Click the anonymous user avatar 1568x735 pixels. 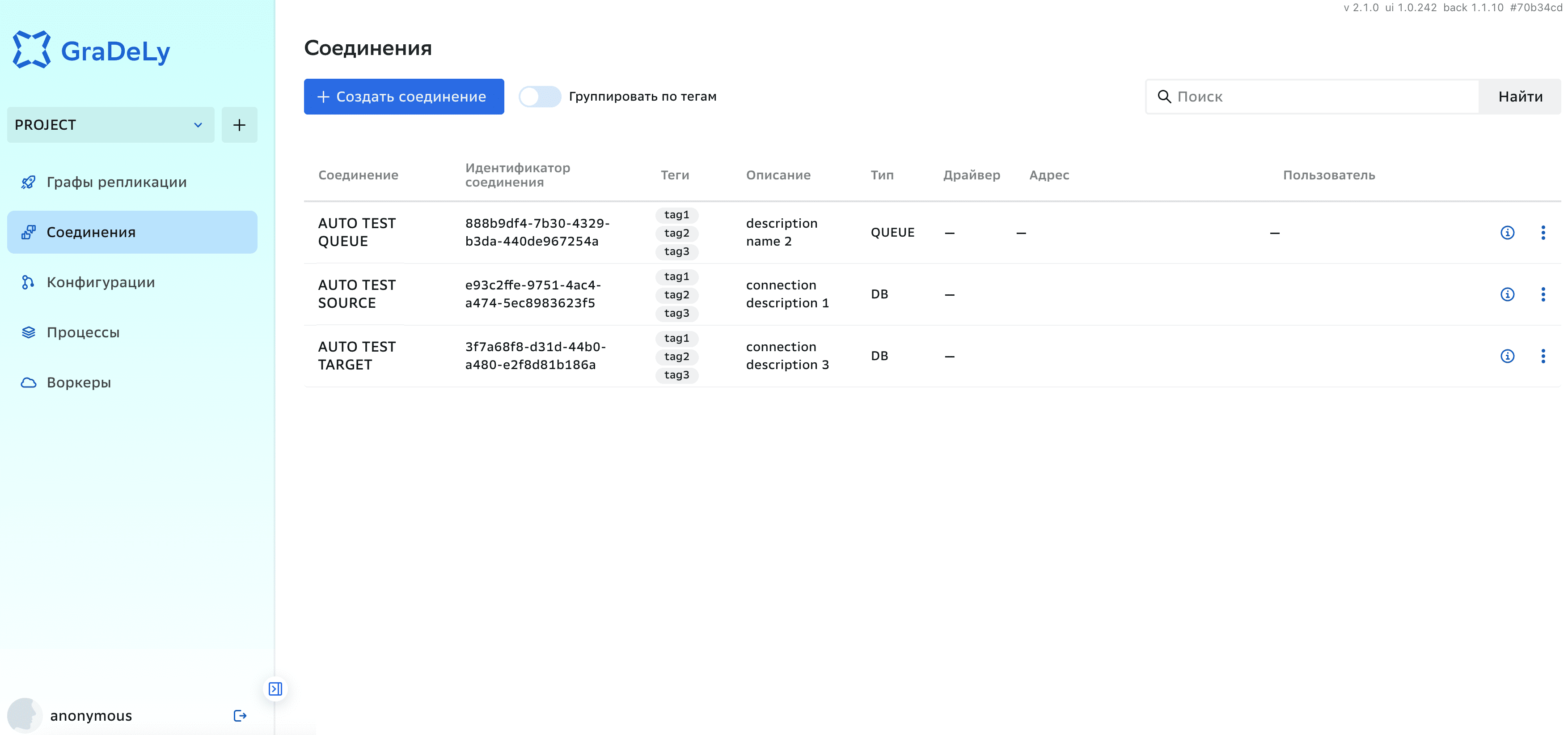pos(24,715)
